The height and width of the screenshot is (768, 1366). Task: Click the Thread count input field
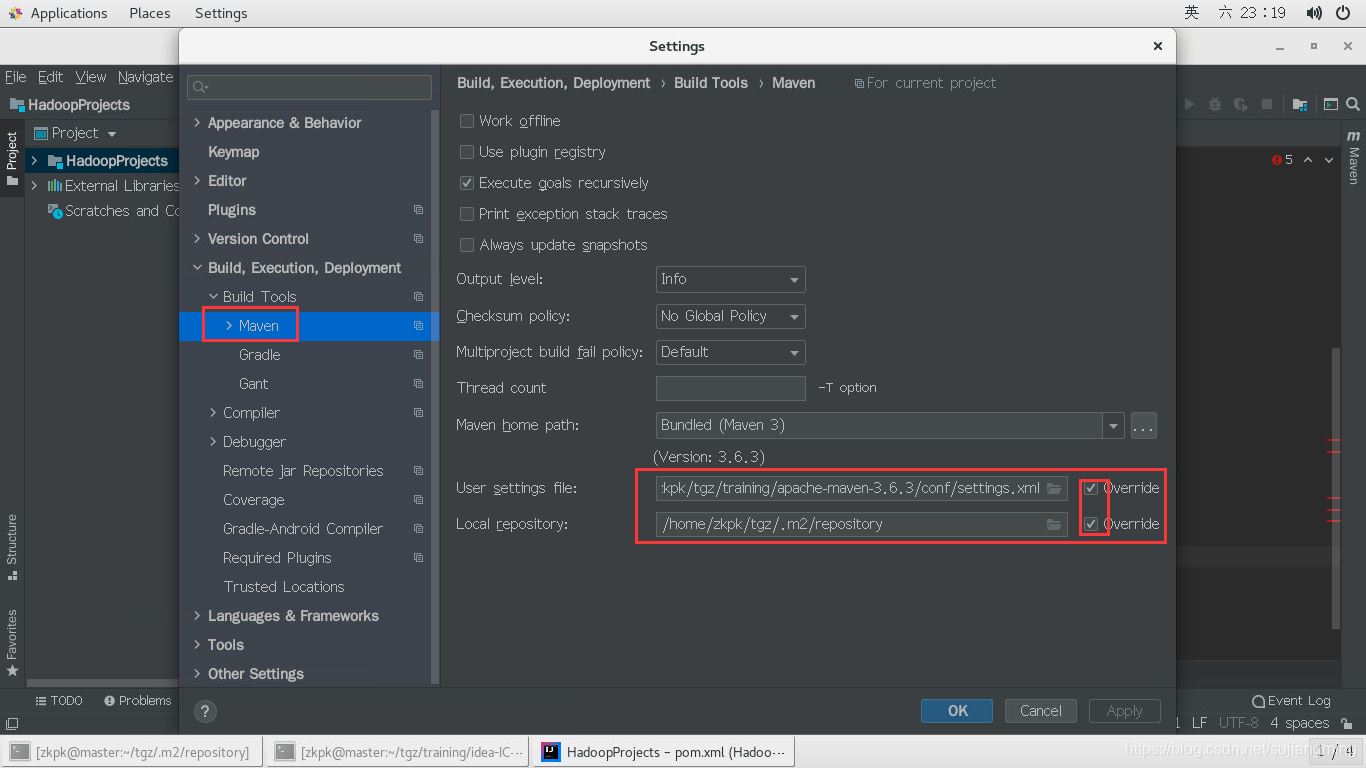coord(730,388)
